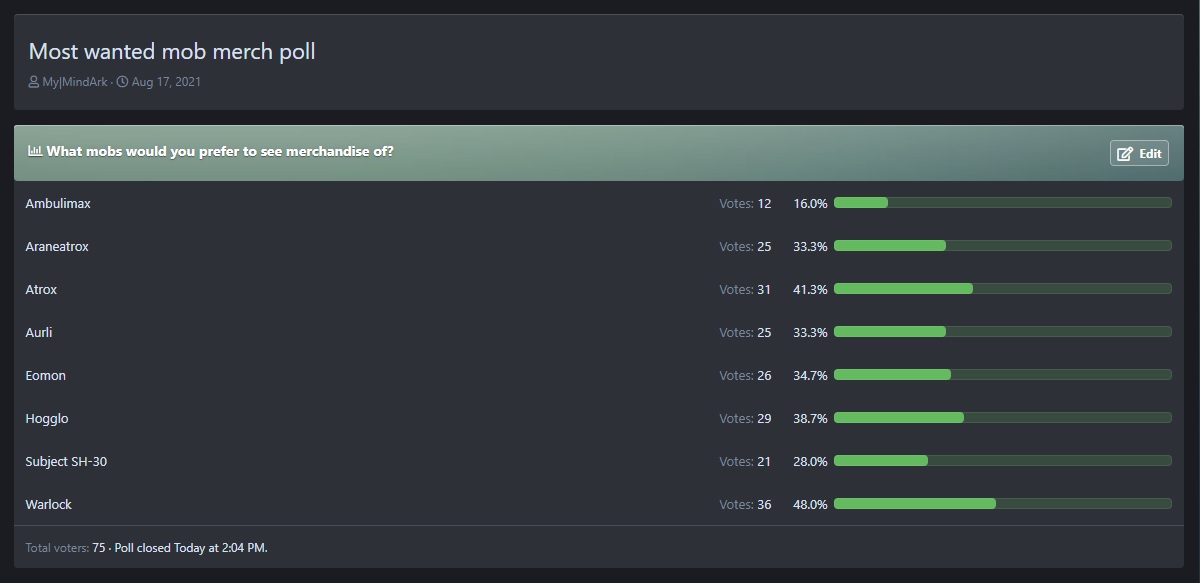
Task: Click the Most wanted mob merch poll title
Action: [172, 51]
